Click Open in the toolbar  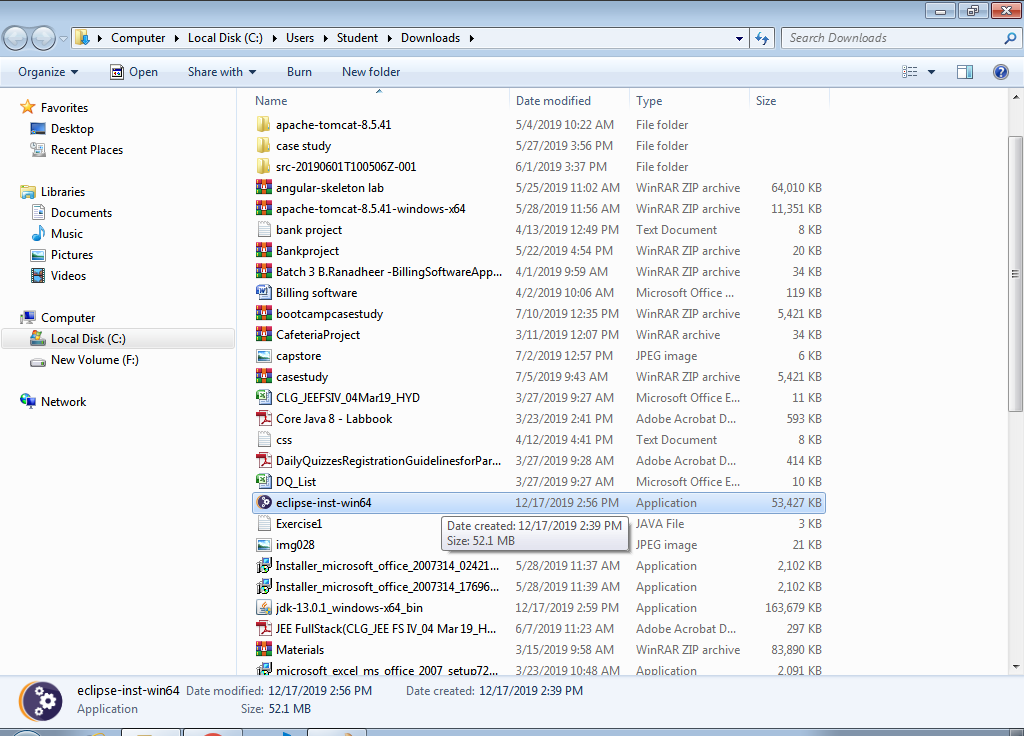(134, 72)
